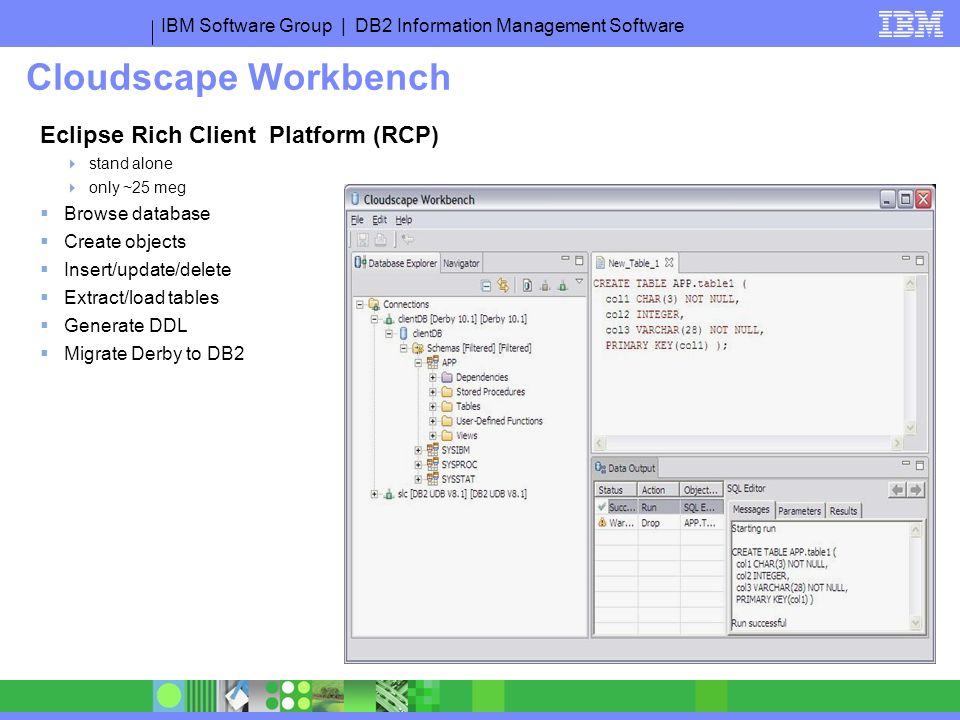Open Database Explorer view menu triangle

579,282
